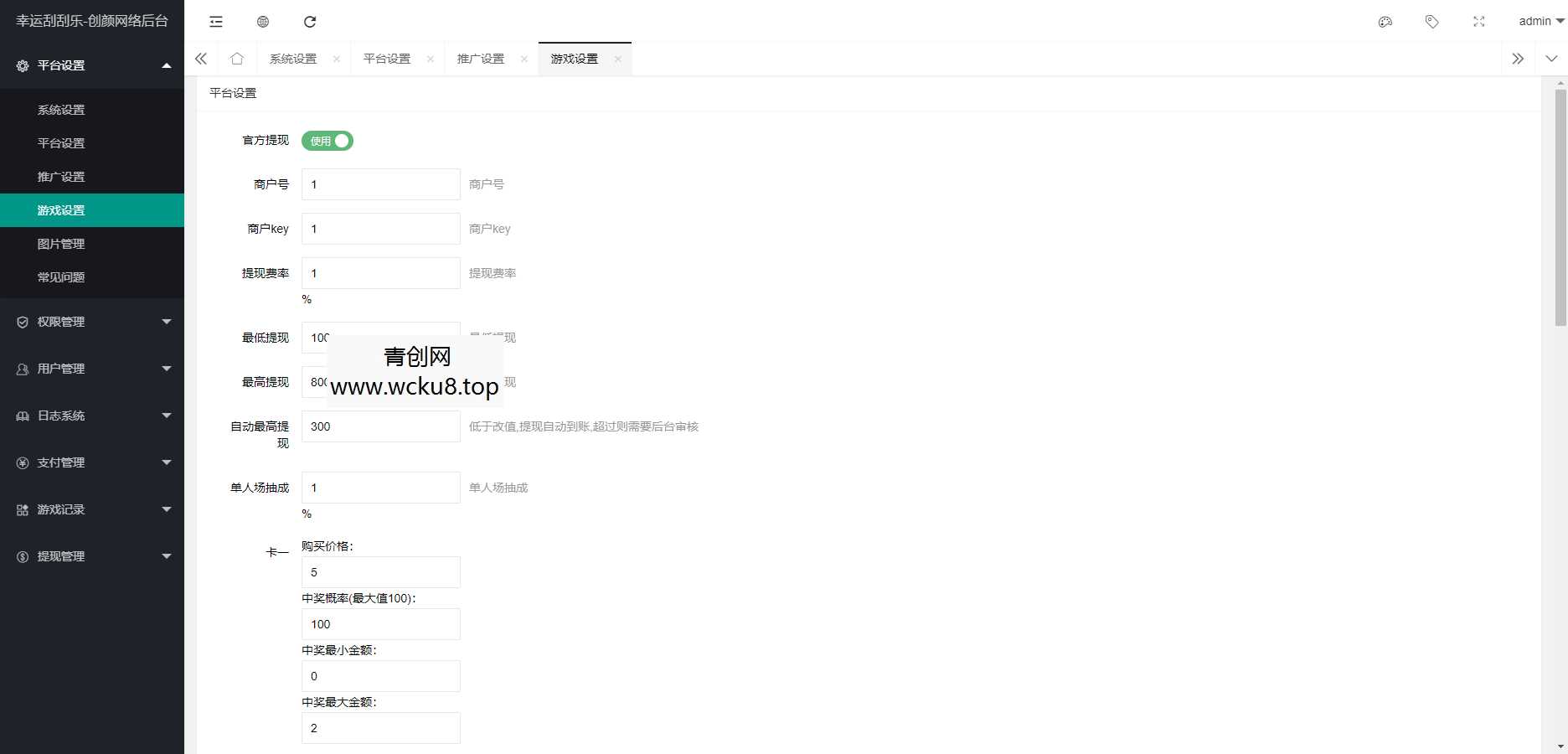Image resolution: width=1568 pixels, height=754 pixels.
Task: Click the sidebar collapse menu icon
Action: click(216, 22)
